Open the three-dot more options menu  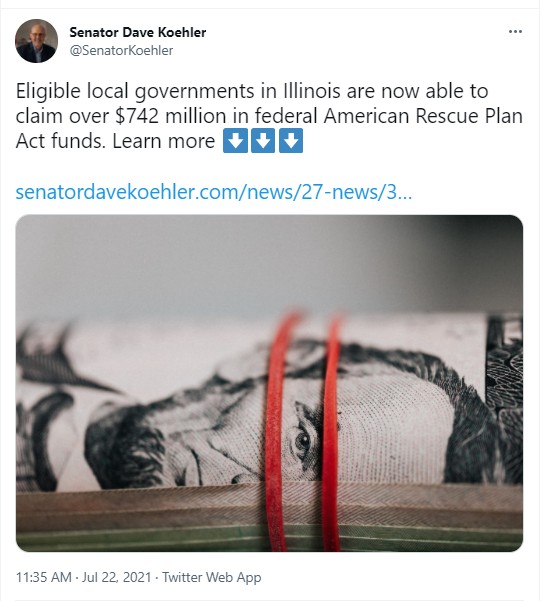[x=515, y=32]
